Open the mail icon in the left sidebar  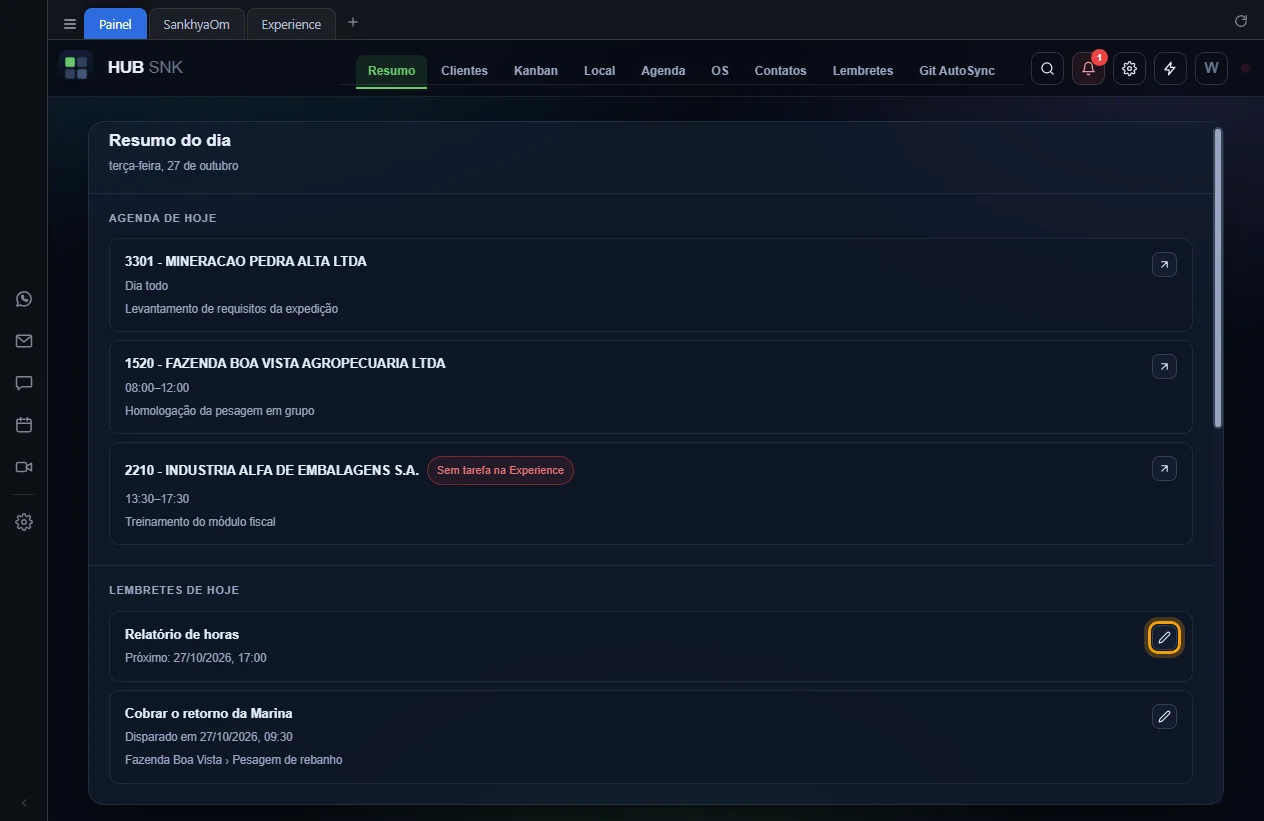tap(24, 341)
